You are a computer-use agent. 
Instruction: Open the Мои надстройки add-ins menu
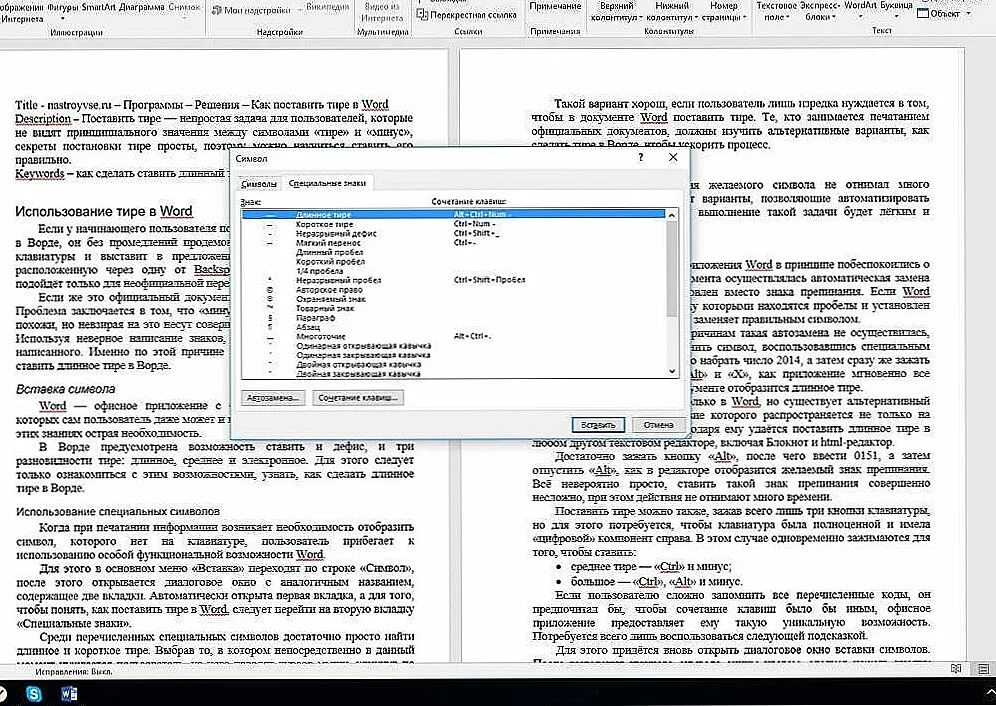pos(257,10)
